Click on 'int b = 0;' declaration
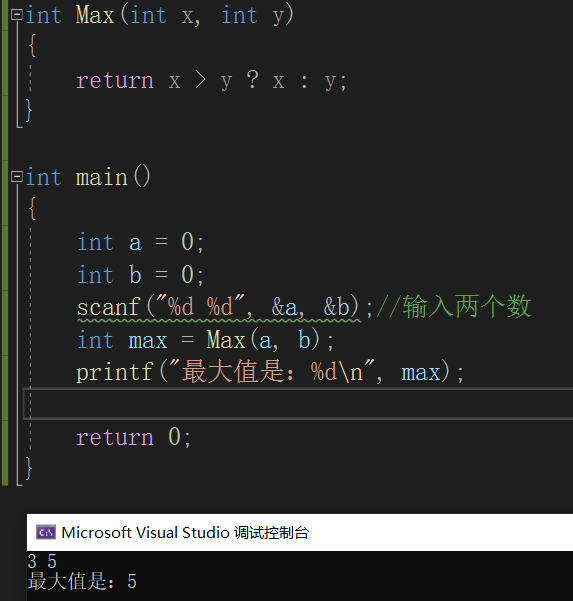The width and height of the screenshot is (573, 601). pyautogui.click(x=140, y=275)
